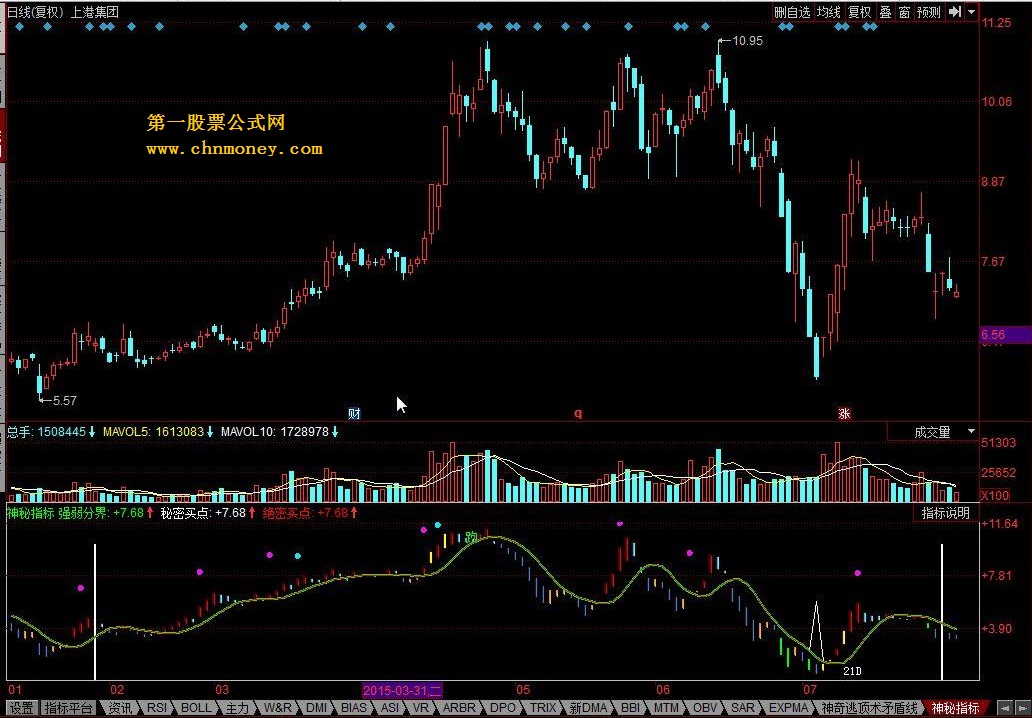Toggle the 复权 price adjustment option
1032x718 pixels.
tap(859, 12)
